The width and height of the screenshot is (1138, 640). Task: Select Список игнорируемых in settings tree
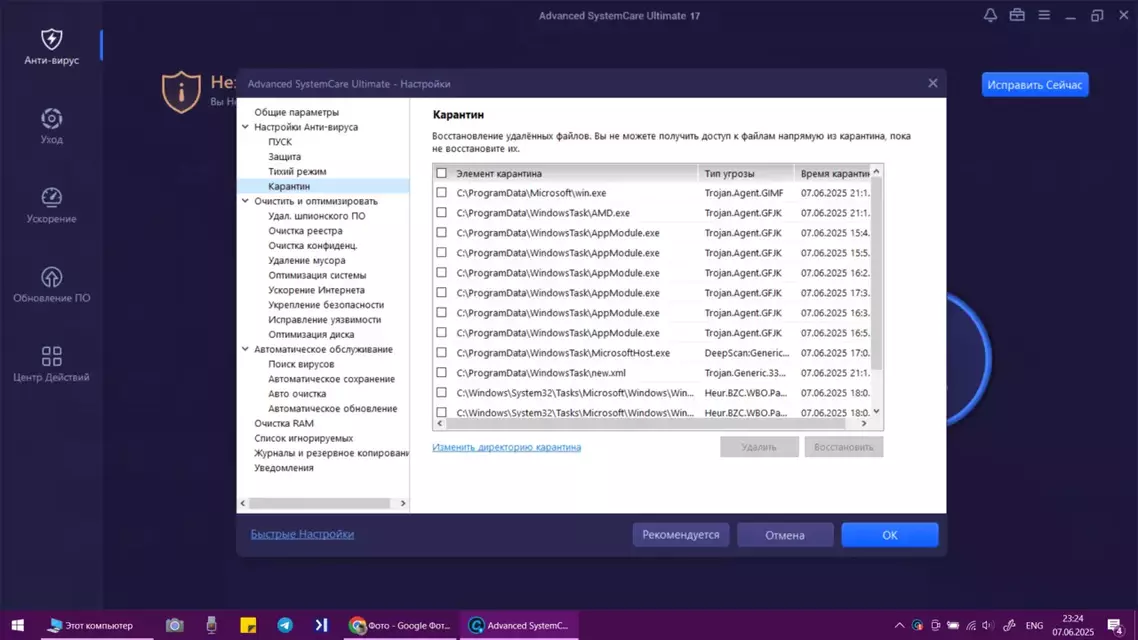pyautogui.click(x=303, y=438)
